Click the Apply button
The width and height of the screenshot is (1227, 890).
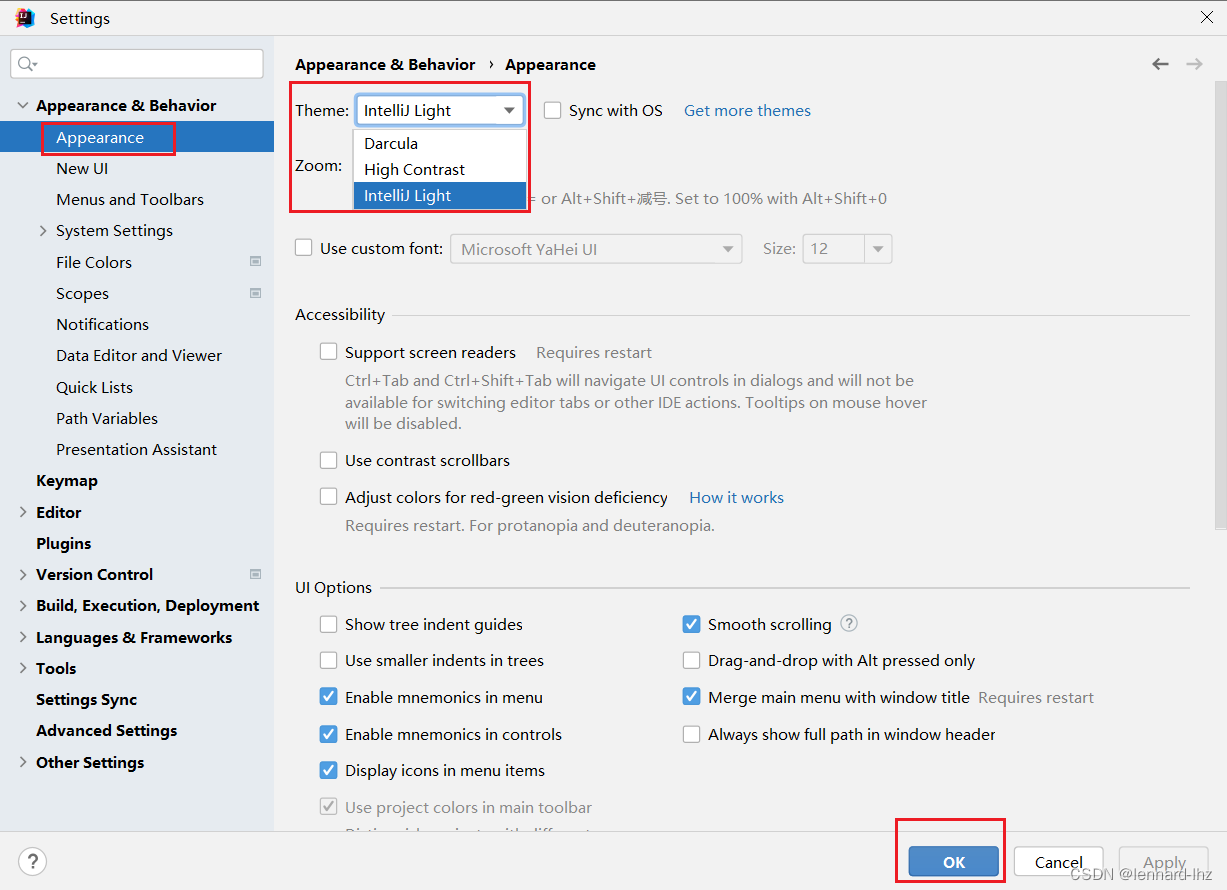tap(1164, 862)
